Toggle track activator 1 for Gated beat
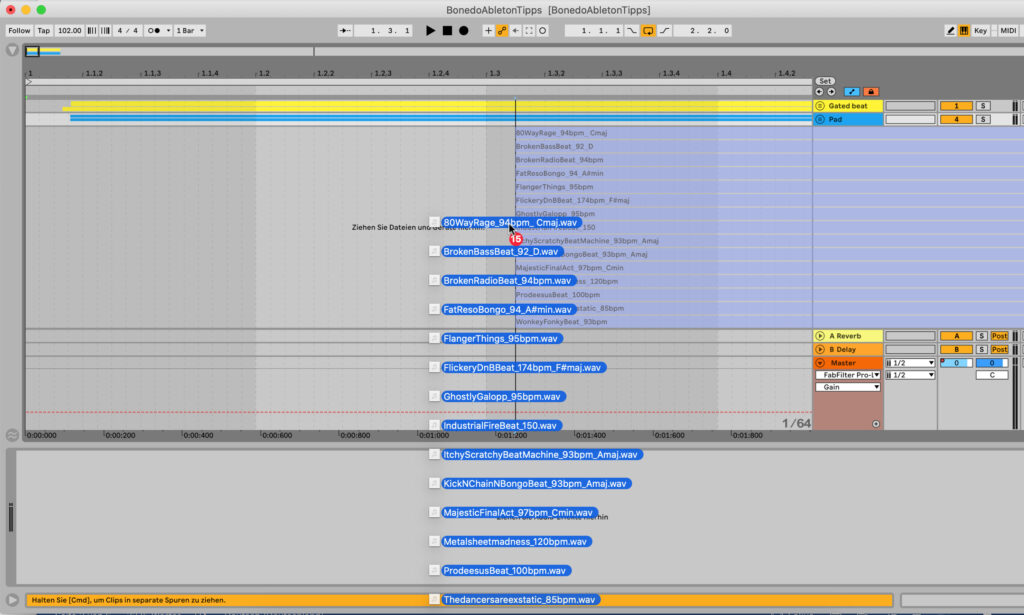 pos(956,106)
